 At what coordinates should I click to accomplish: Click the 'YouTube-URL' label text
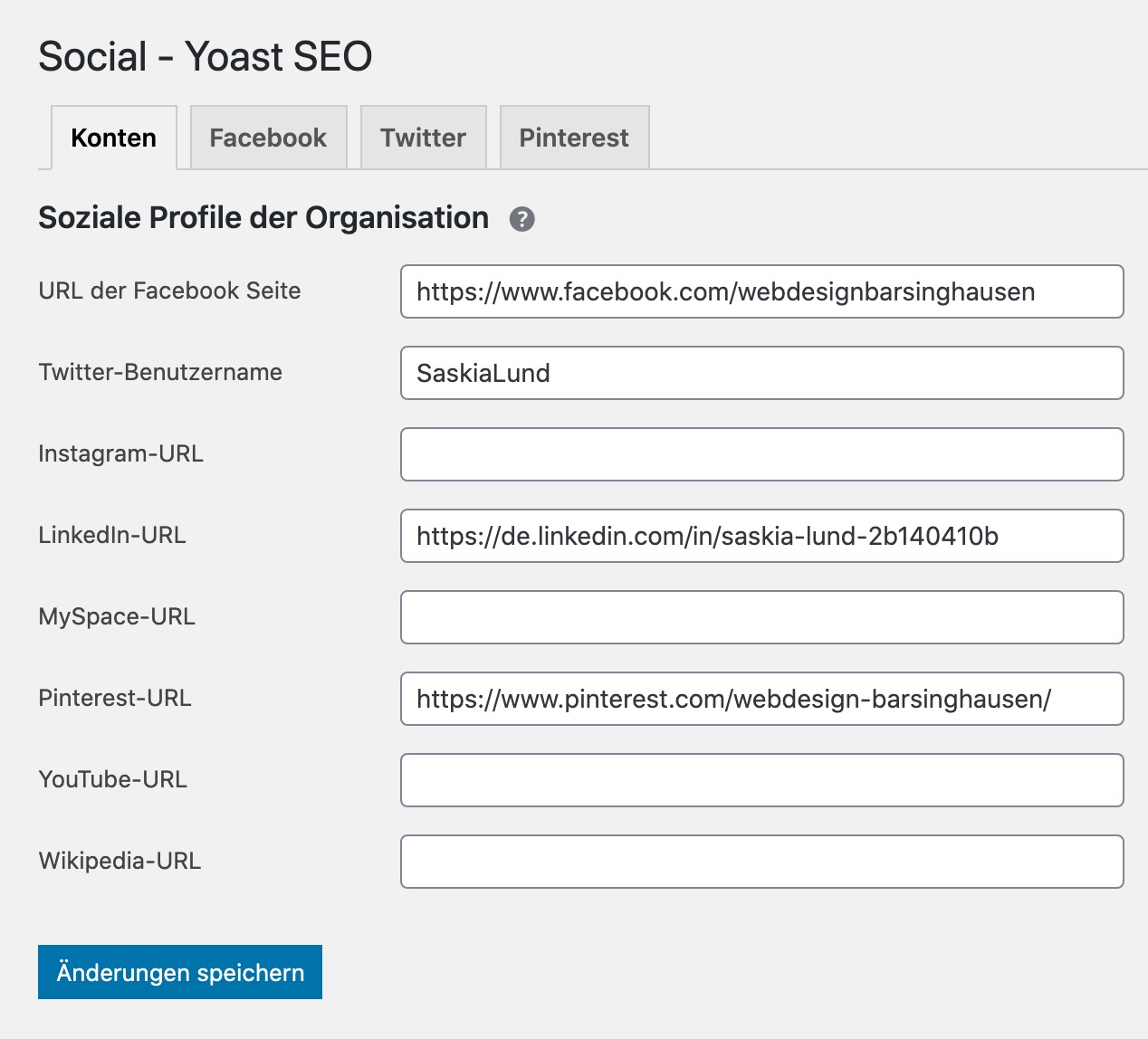(112, 779)
